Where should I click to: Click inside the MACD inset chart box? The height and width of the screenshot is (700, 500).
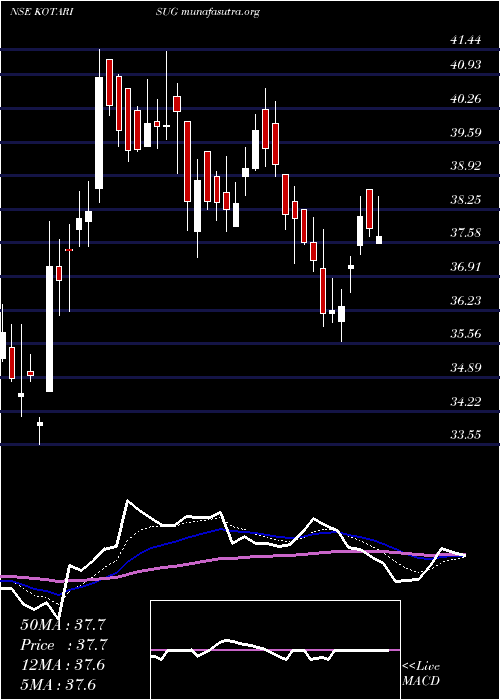(275, 650)
